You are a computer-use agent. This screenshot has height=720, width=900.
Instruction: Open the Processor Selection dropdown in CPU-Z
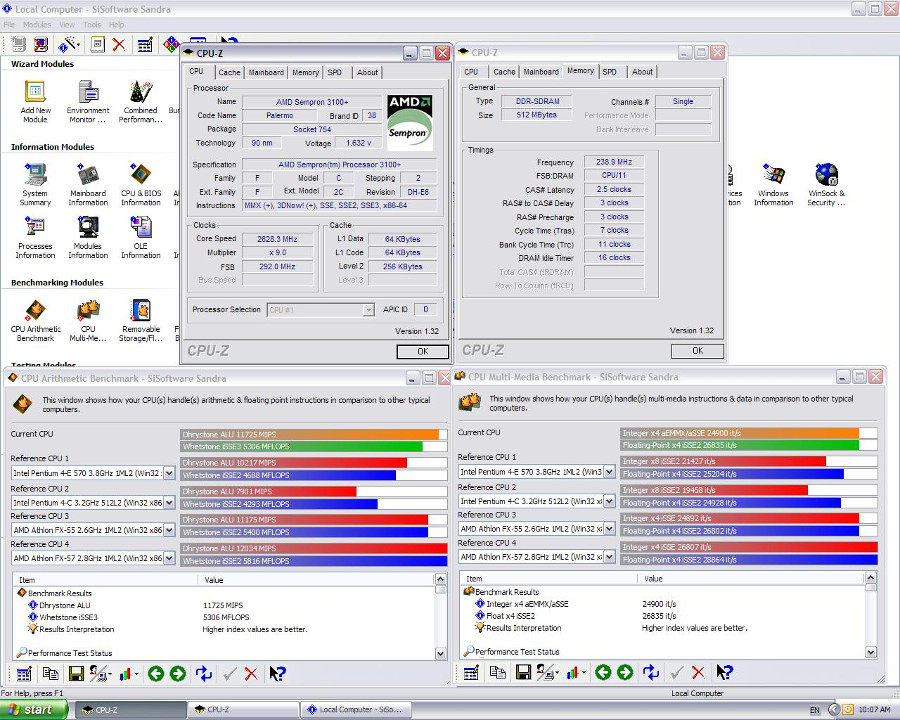pos(368,310)
